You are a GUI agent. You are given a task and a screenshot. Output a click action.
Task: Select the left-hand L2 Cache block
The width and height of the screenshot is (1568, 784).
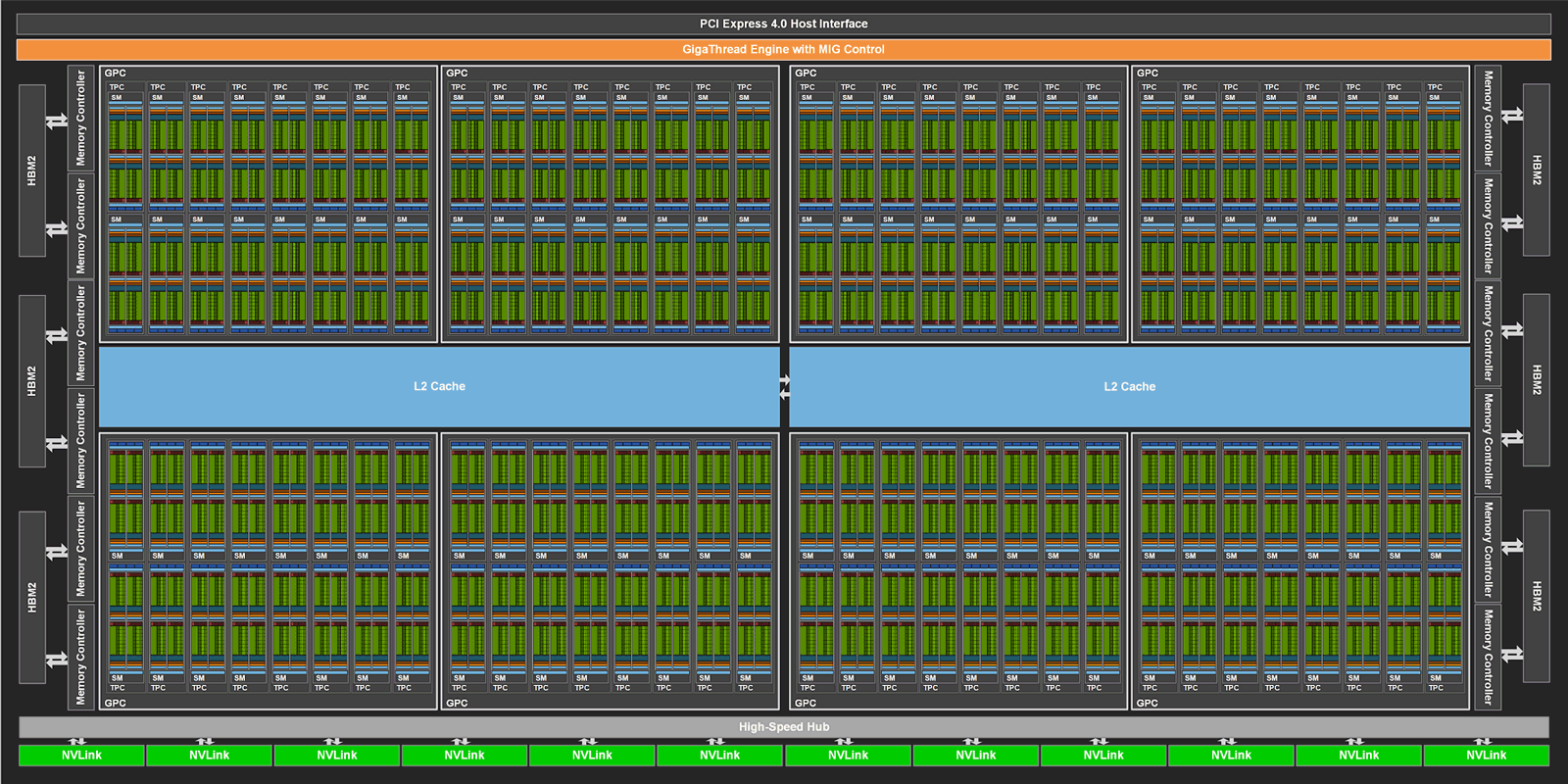(439, 386)
